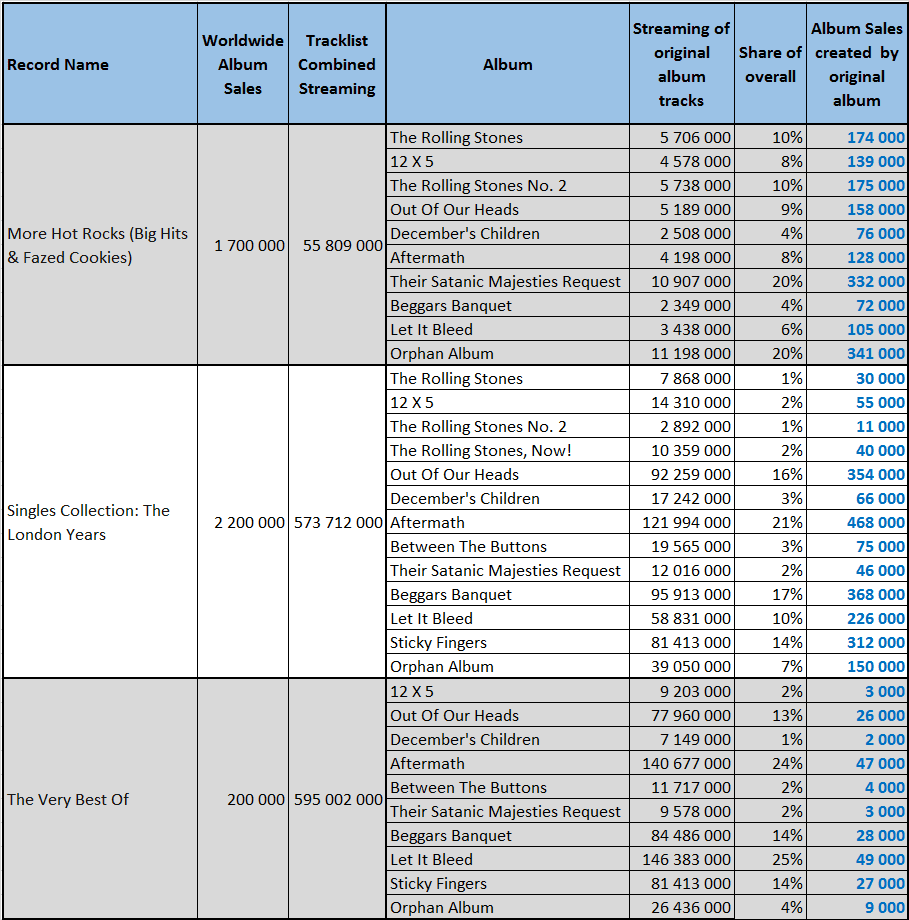Viewport: 909px width, 920px height.
Task: Click the 174 000 album sales value
Action: (876, 137)
